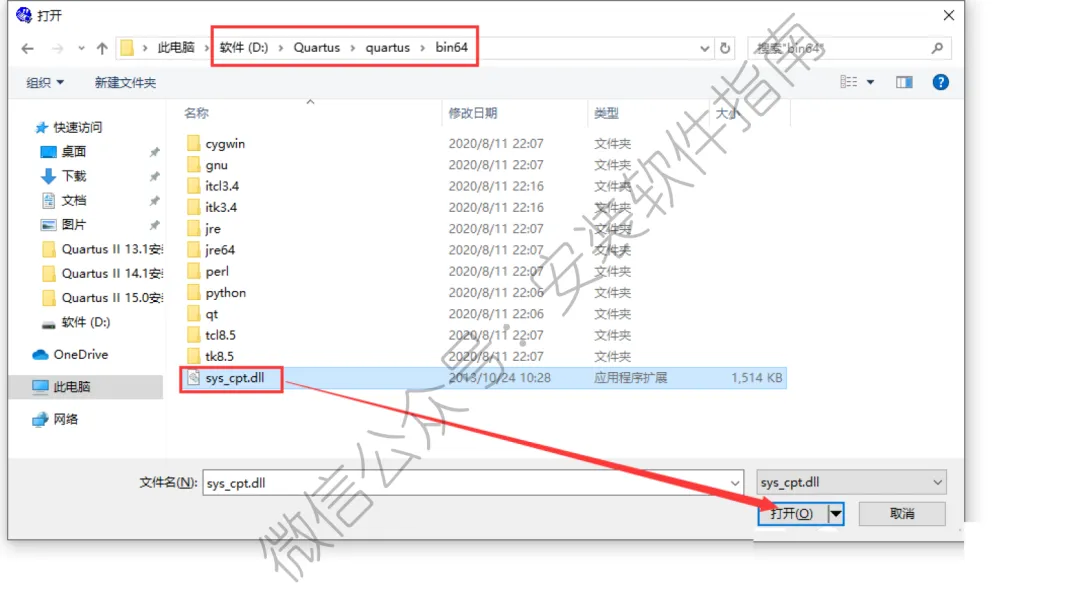This screenshot has width=1080, height=593.
Task: Select the jre folder icon
Action: point(194,229)
